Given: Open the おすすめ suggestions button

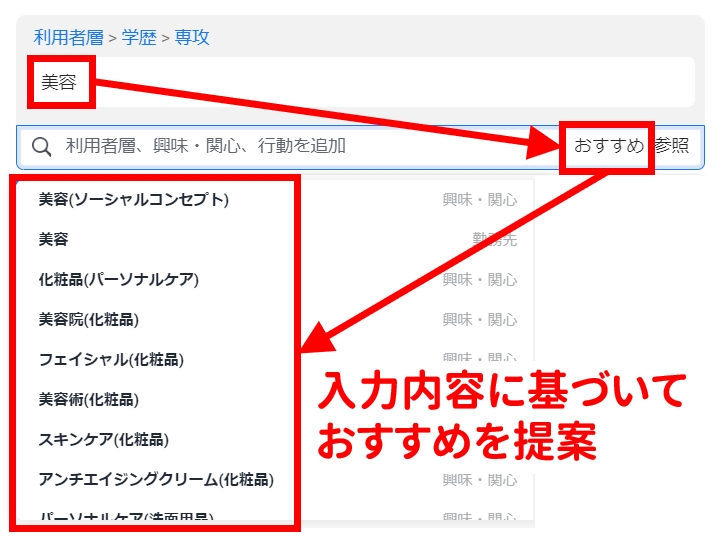Looking at the screenshot, I should tap(607, 146).
